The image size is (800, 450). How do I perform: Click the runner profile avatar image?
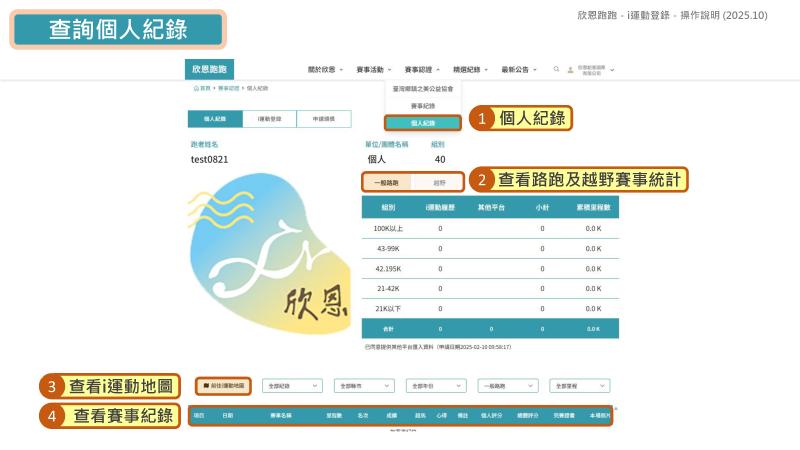click(268, 250)
